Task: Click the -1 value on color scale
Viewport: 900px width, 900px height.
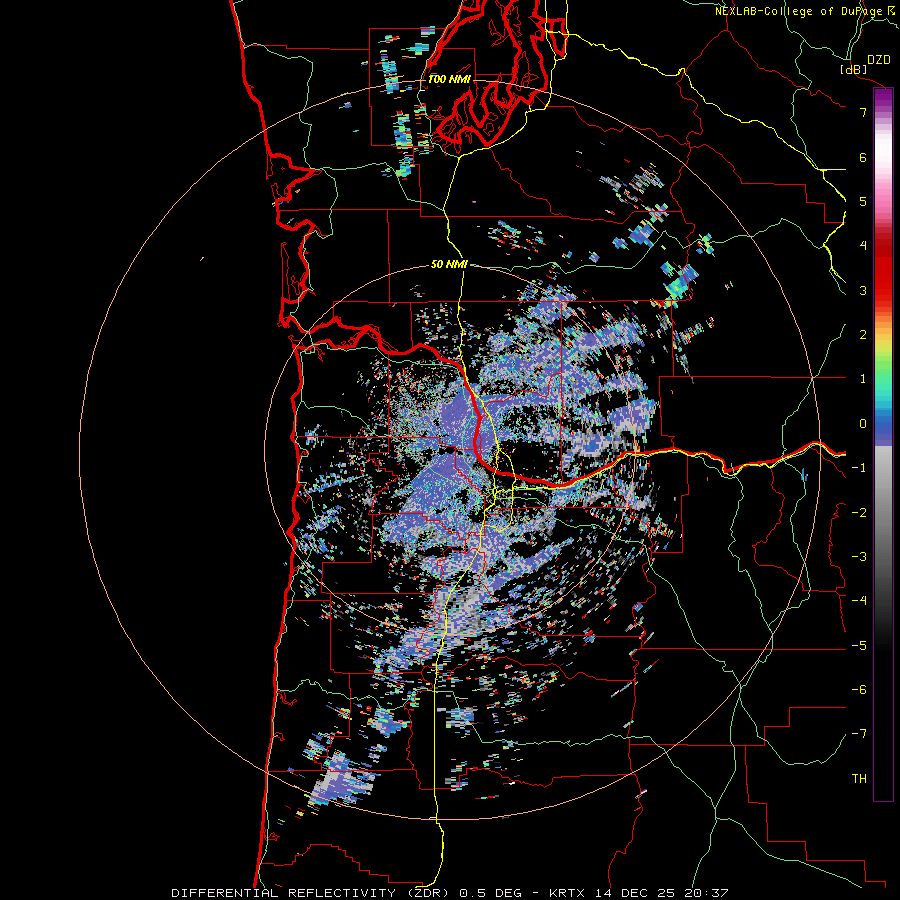Action: click(x=859, y=468)
